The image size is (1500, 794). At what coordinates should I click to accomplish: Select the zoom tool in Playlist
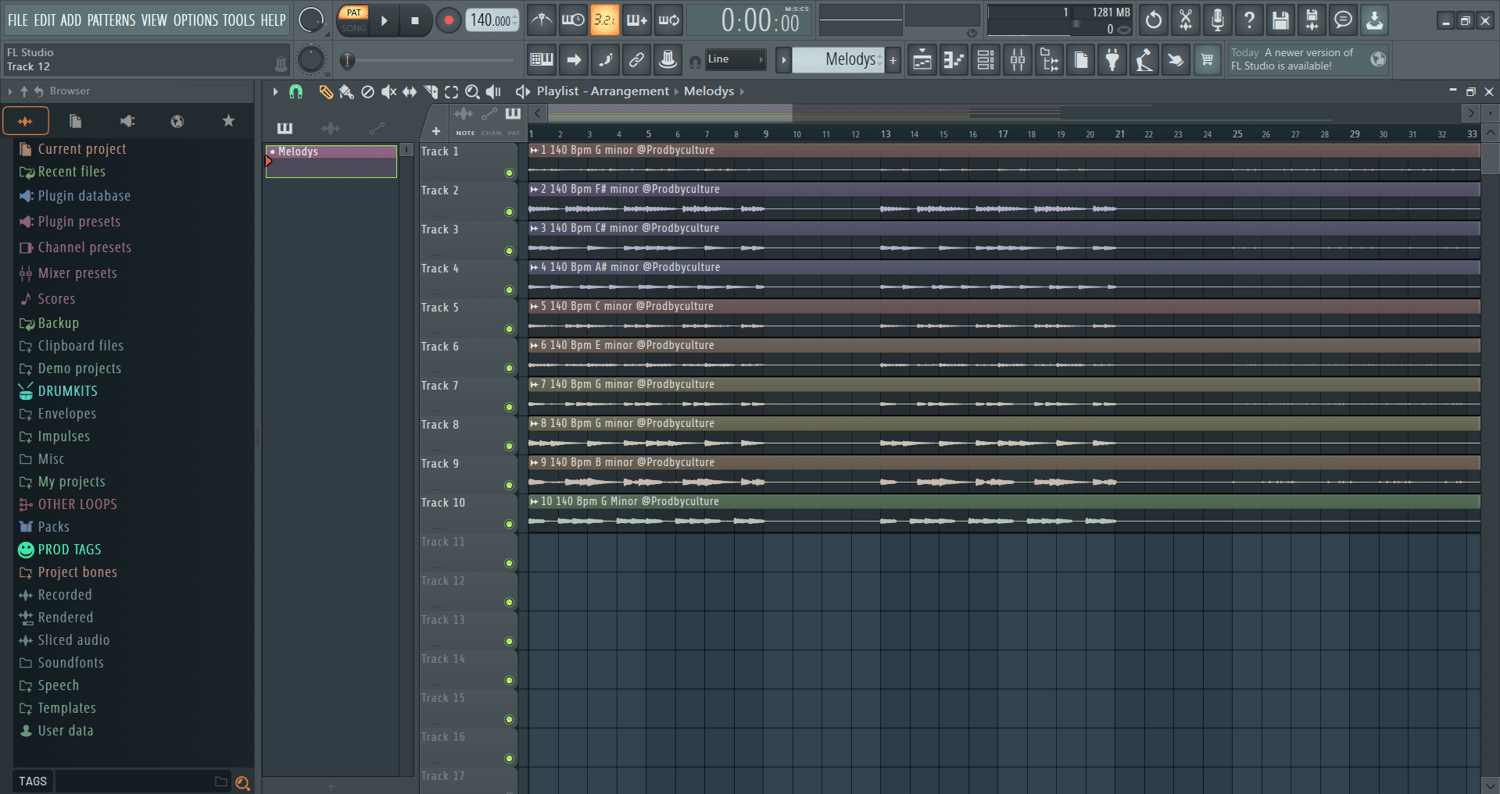[x=472, y=92]
